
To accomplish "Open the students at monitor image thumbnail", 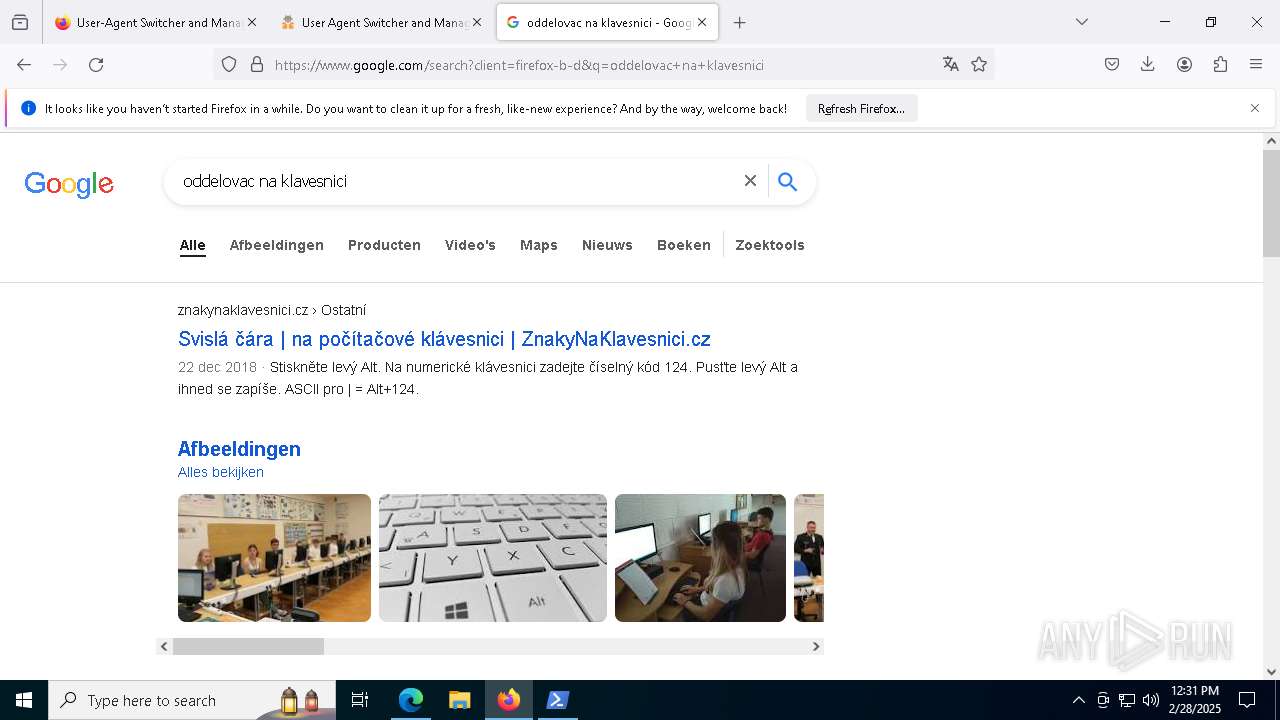I will pos(700,558).
